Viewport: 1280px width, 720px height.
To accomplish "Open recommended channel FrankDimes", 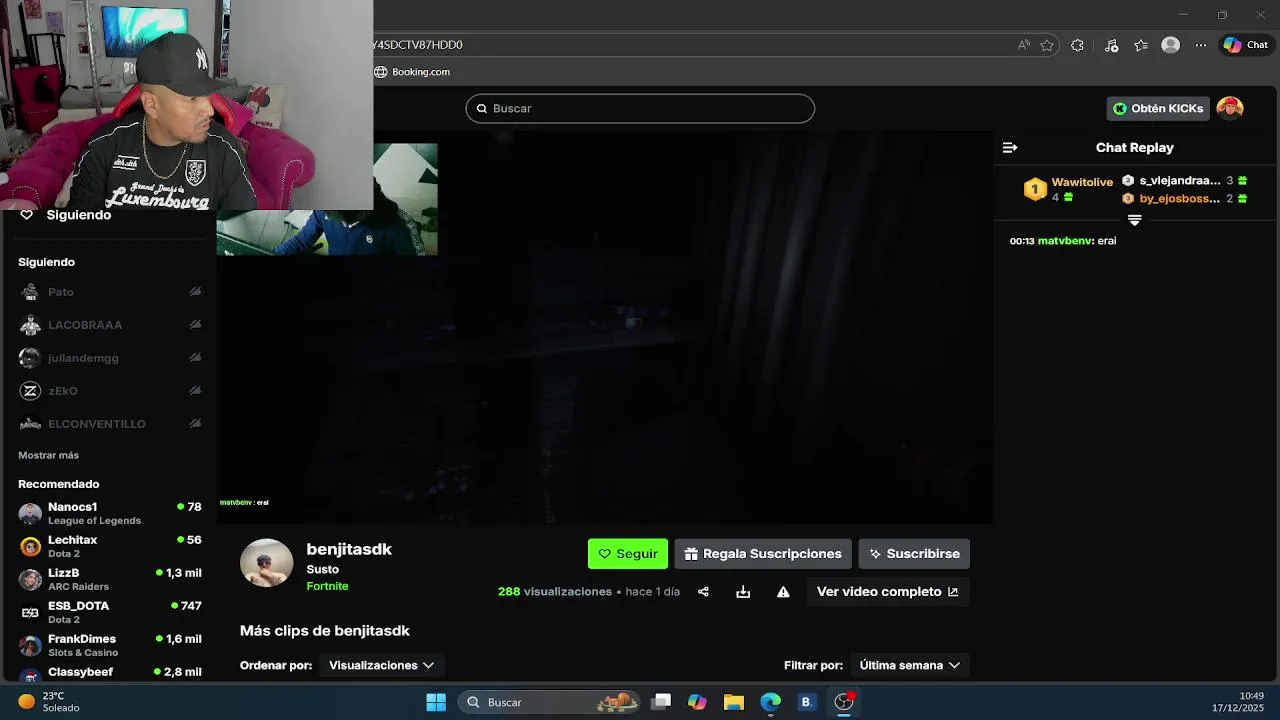I will coord(110,645).
